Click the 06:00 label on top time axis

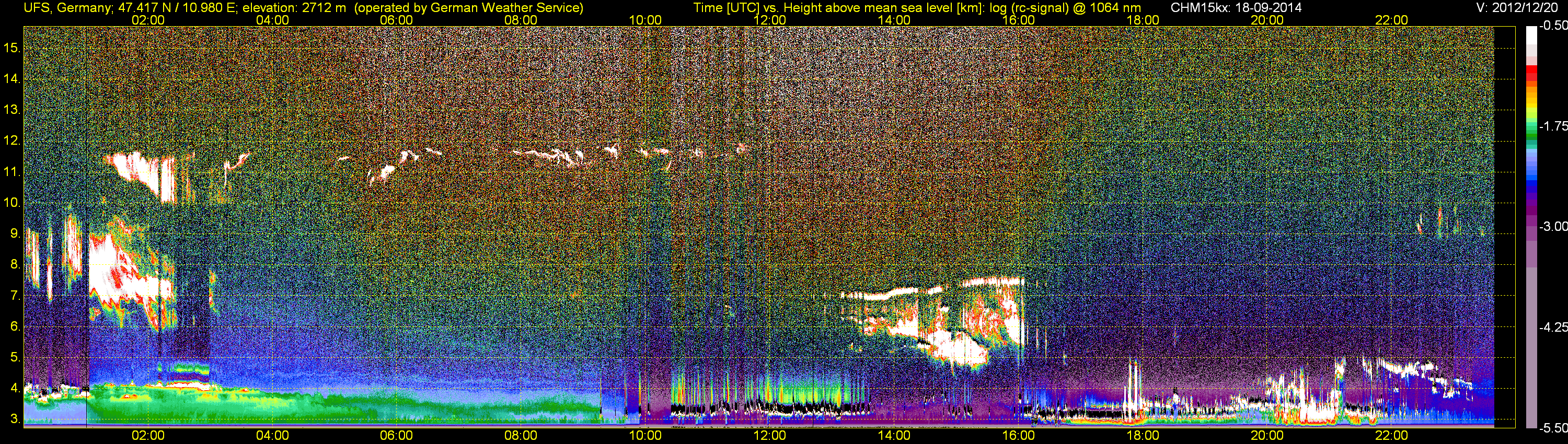click(x=396, y=20)
